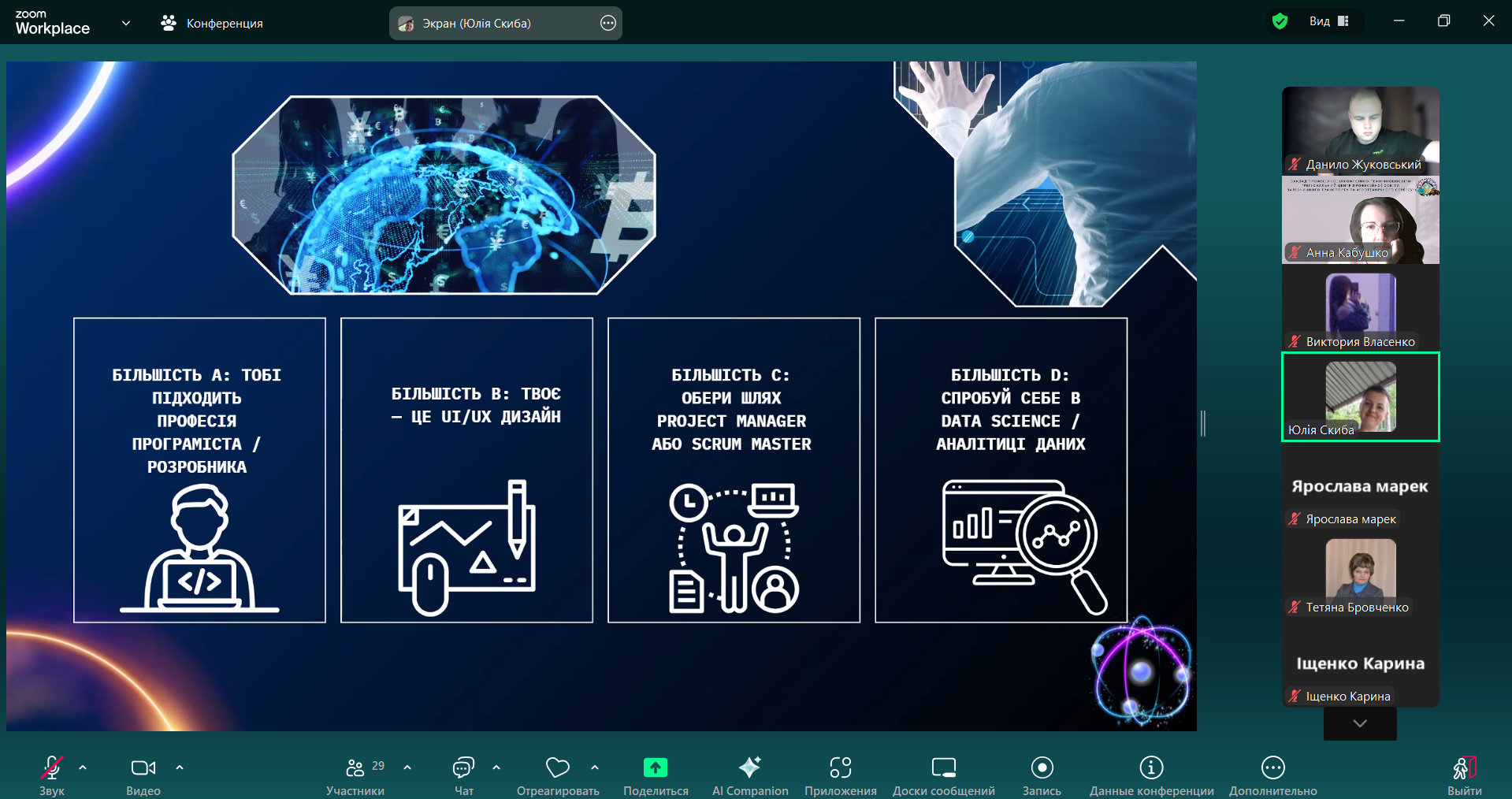Toggle camera with Видео button
Screen dimensions: 1512x799
143,775
